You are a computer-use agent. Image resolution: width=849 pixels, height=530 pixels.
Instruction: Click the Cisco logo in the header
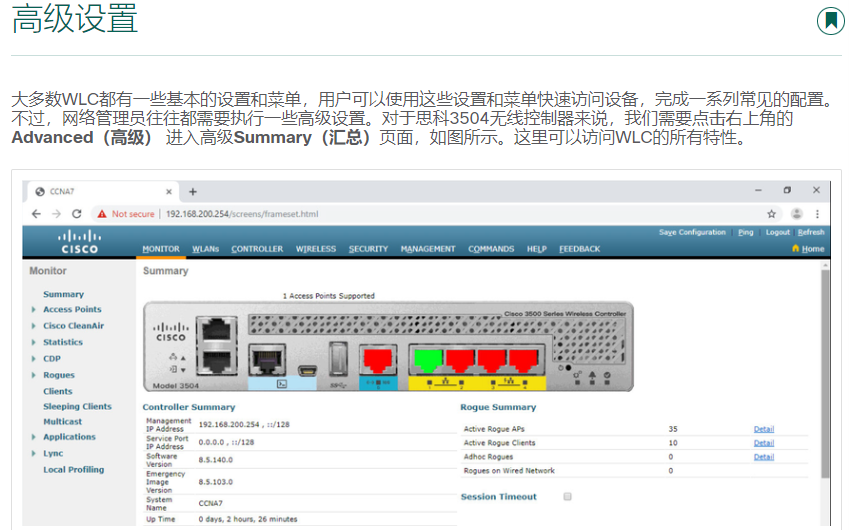point(79,242)
